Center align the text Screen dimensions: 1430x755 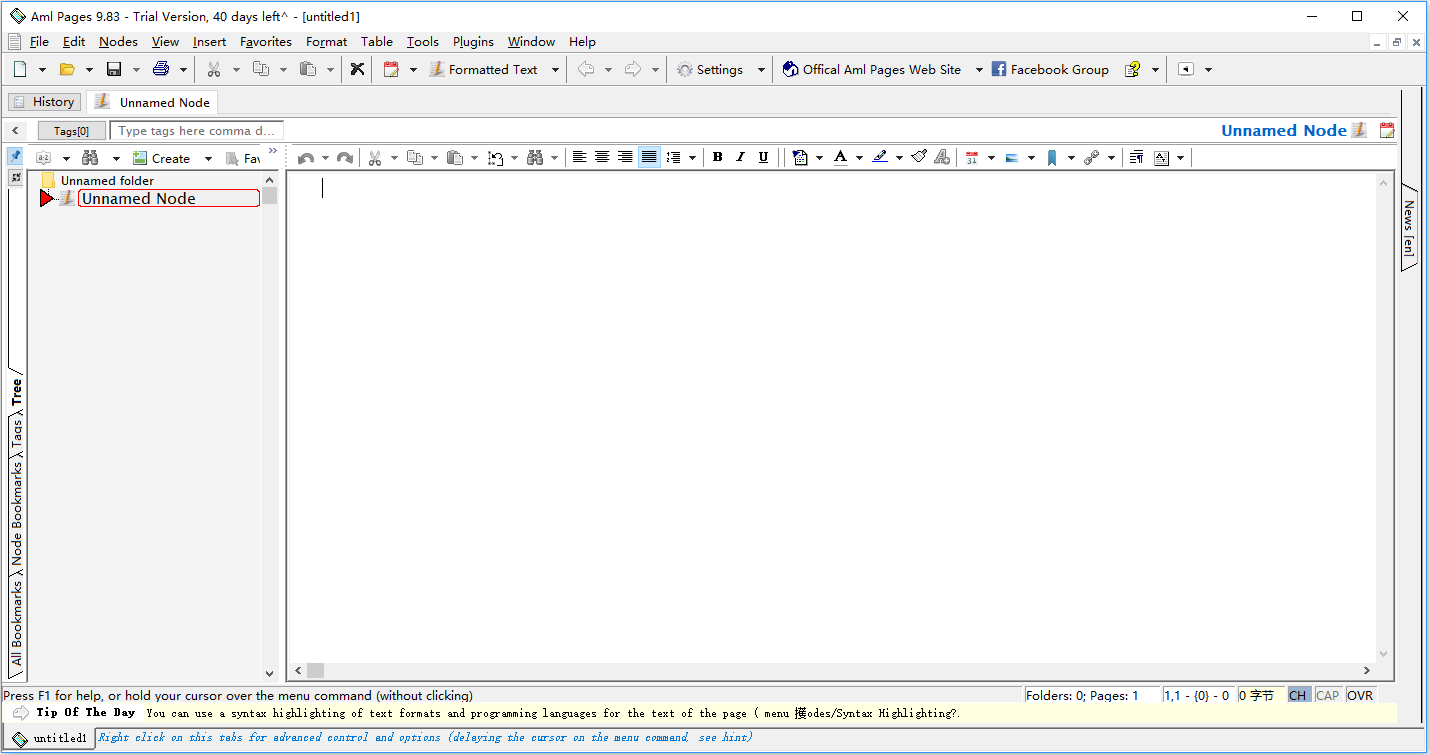602,157
